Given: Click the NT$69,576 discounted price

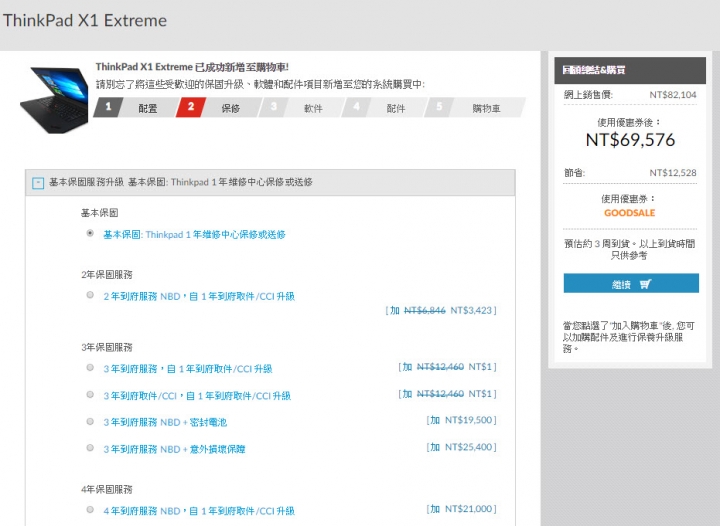Looking at the screenshot, I should pos(630,140).
